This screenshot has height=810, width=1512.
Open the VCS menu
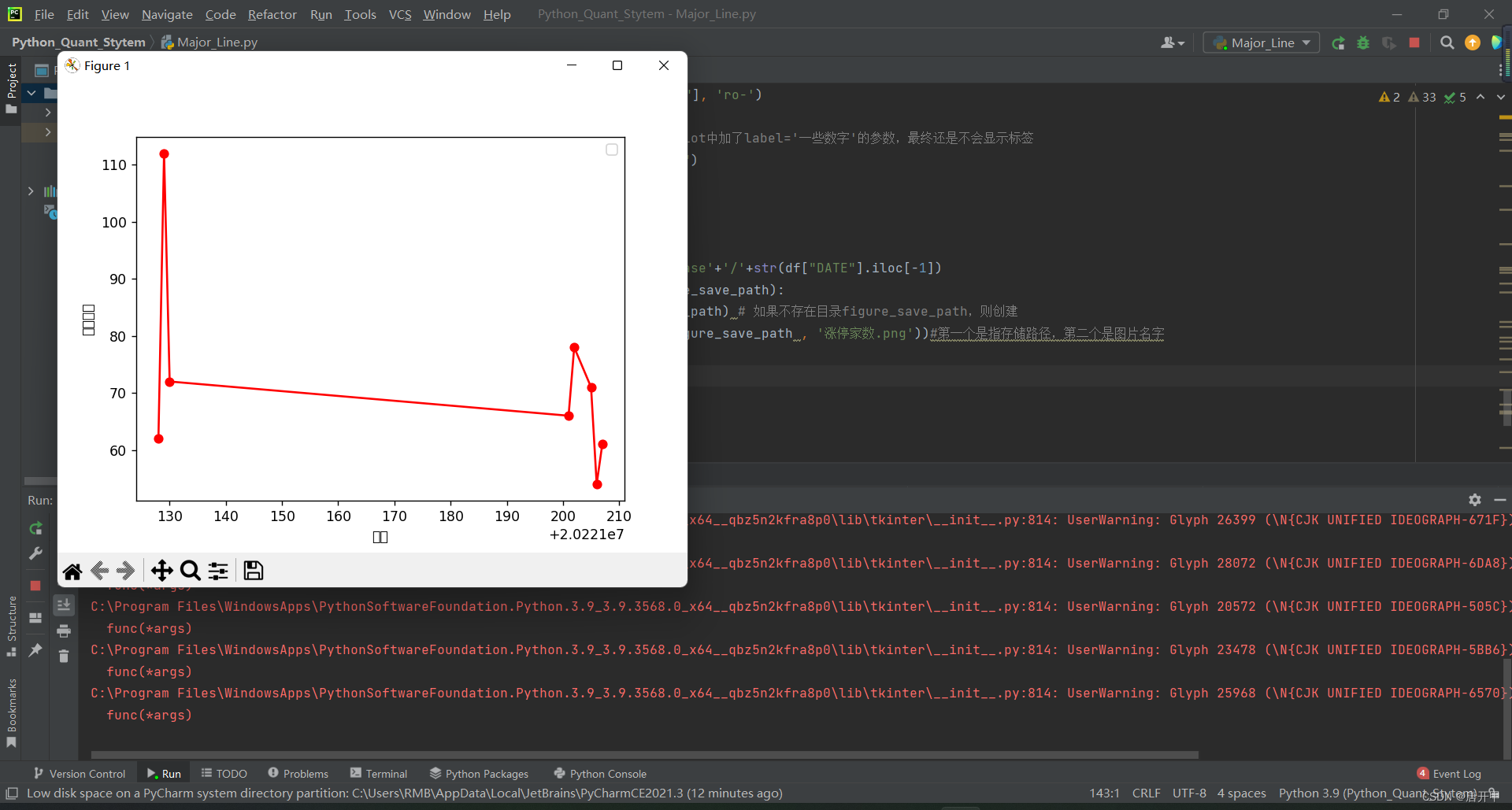(400, 14)
